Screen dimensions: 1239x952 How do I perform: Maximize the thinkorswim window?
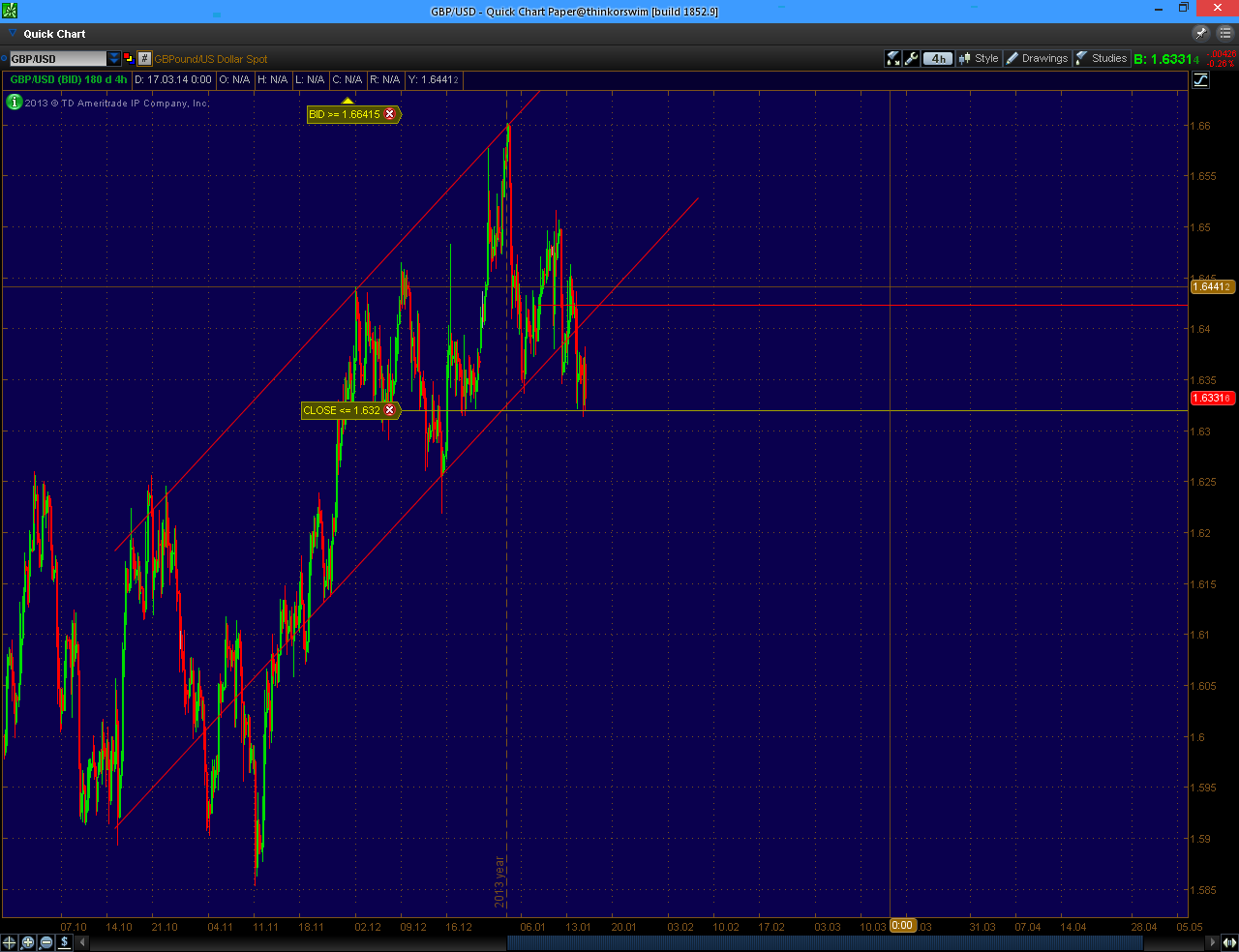tap(1183, 9)
